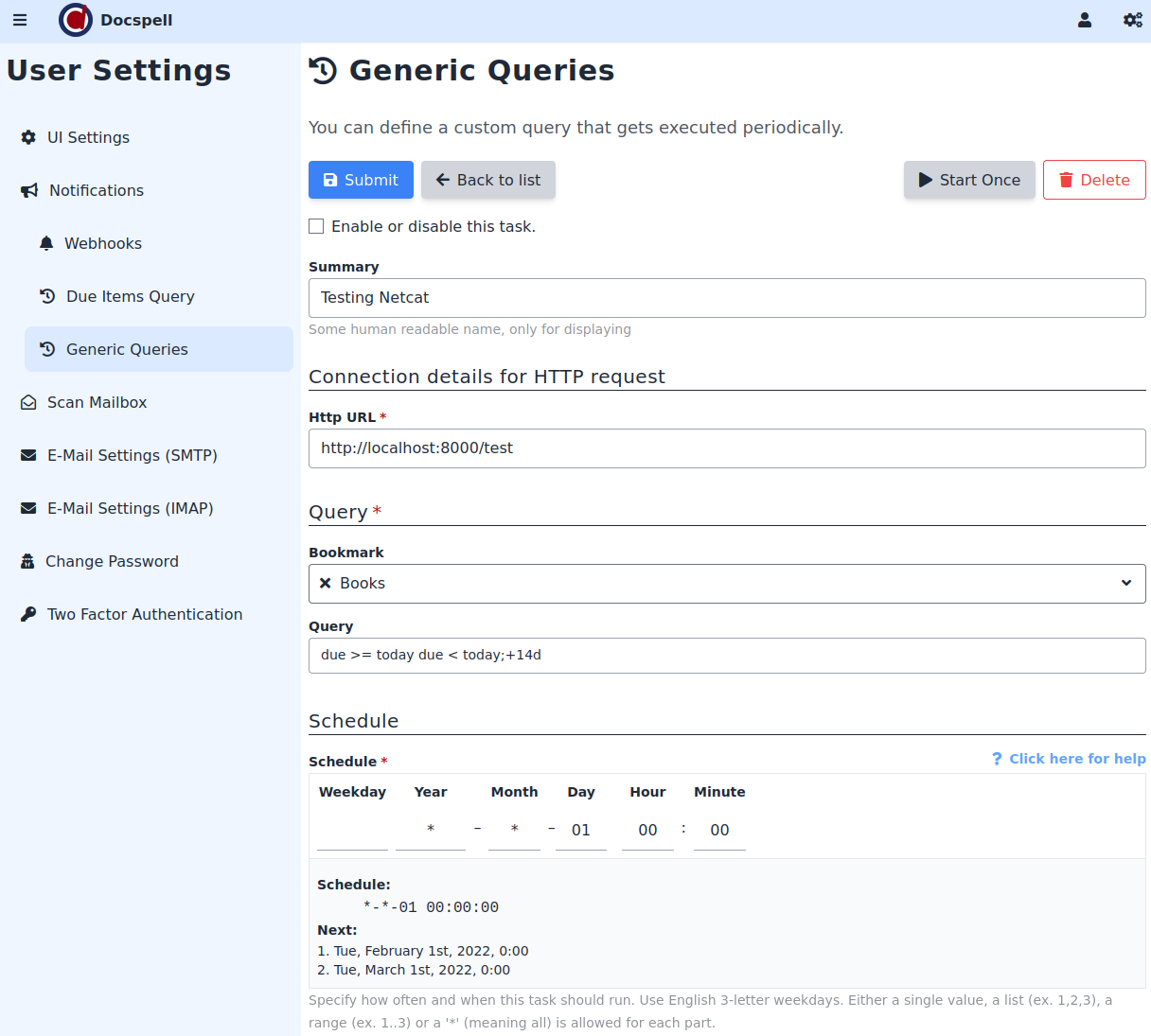Viewport: 1151px width, 1036px height.
Task: Open Notifications in the sidebar
Action: (96, 190)
